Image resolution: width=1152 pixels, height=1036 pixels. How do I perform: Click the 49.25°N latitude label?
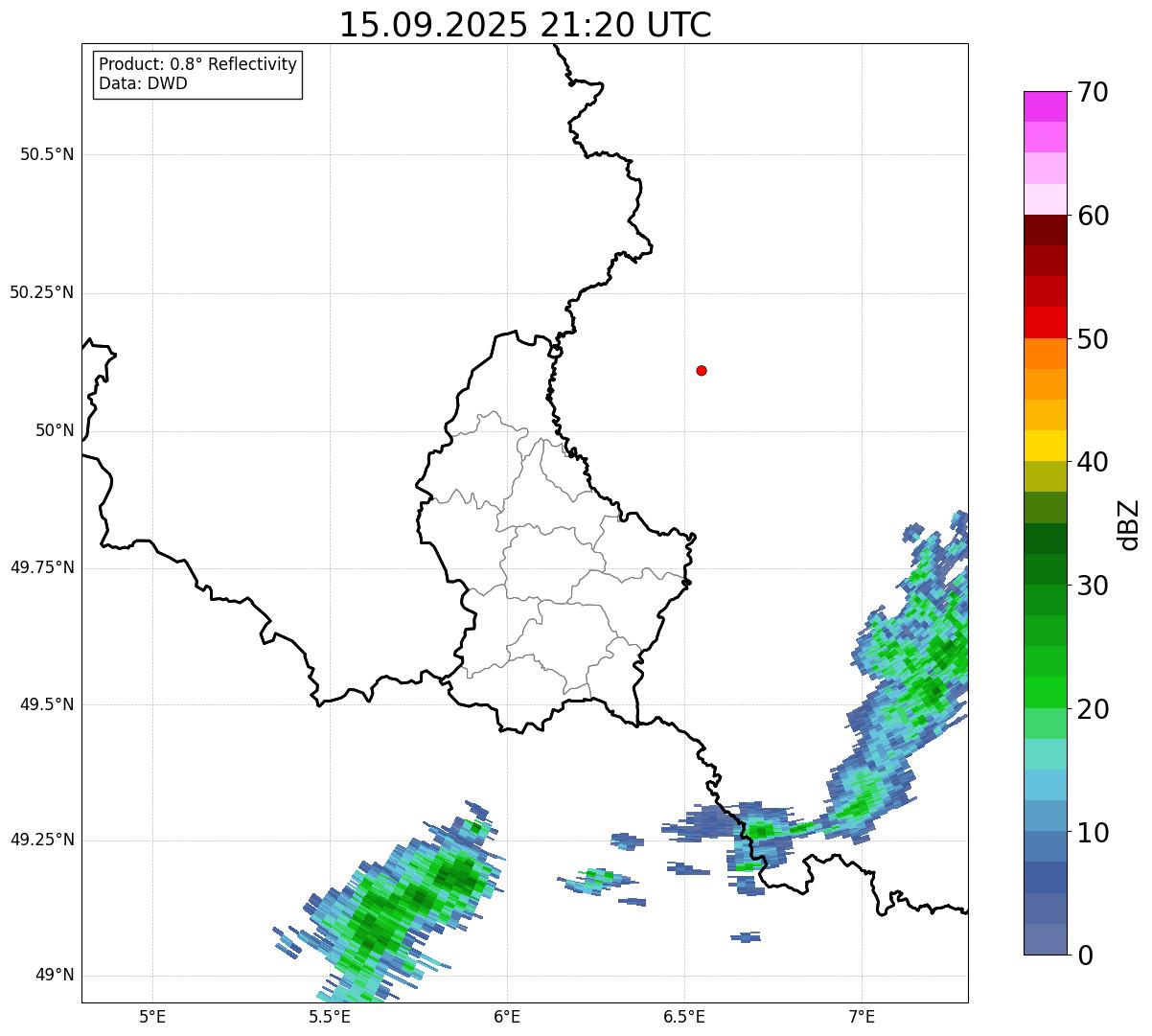(x=42, y=840)
